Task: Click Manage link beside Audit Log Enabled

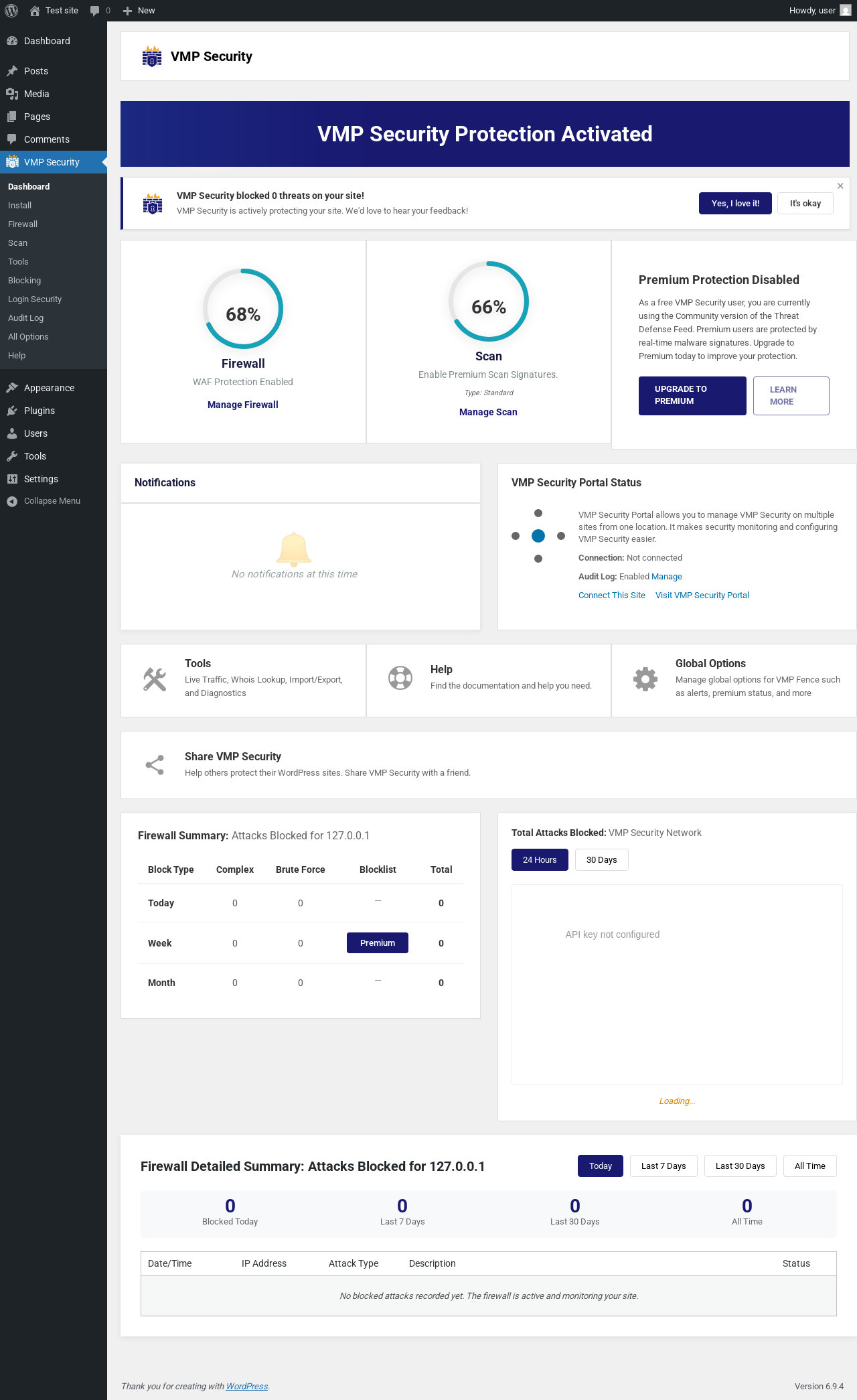Action: click(x=667, y=577)
